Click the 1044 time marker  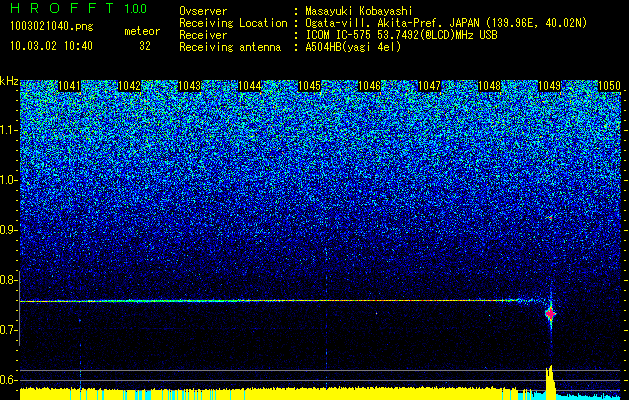250,86
